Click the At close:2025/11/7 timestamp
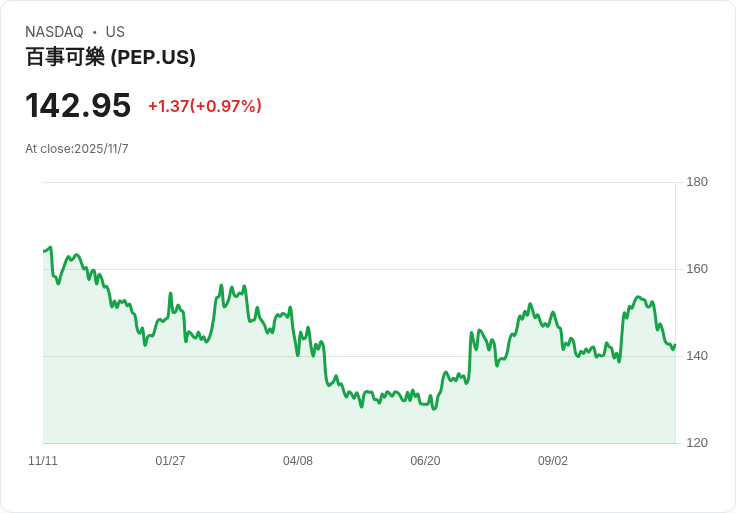This screenshot has width=736, height=513. pyautogui.click(x=77, y=149)
